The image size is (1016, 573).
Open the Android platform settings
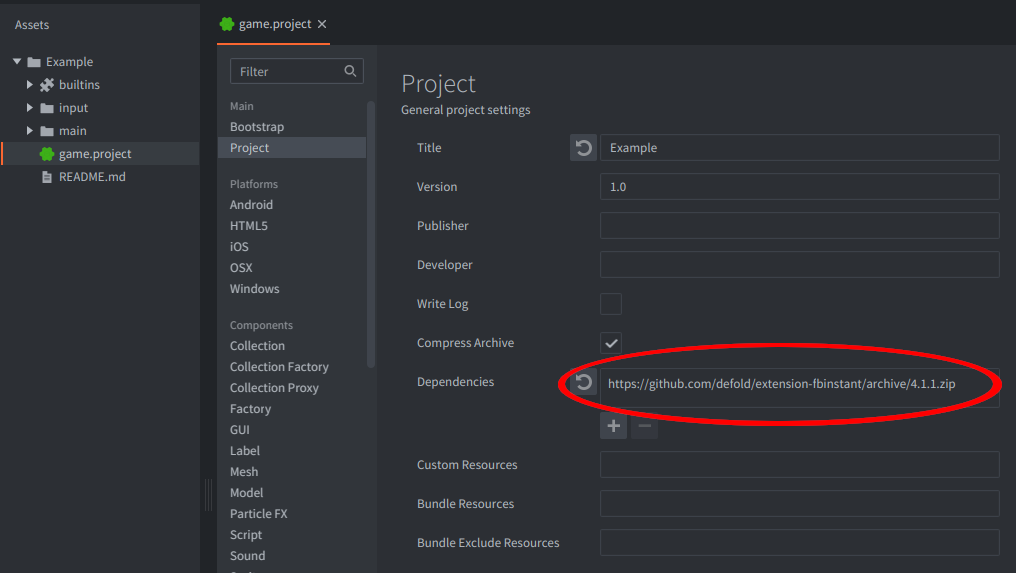pyautogui.click(x=251, y=205)
